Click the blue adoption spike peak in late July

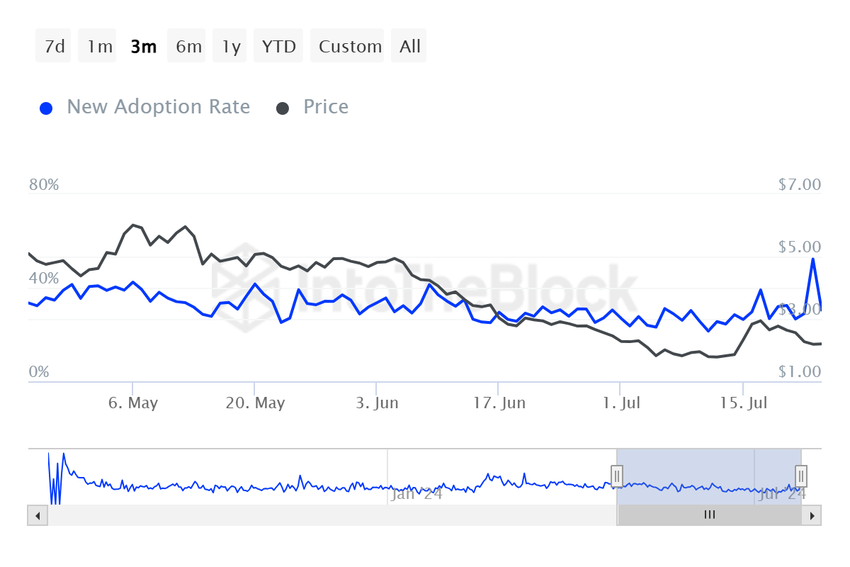tap(813, 259)
